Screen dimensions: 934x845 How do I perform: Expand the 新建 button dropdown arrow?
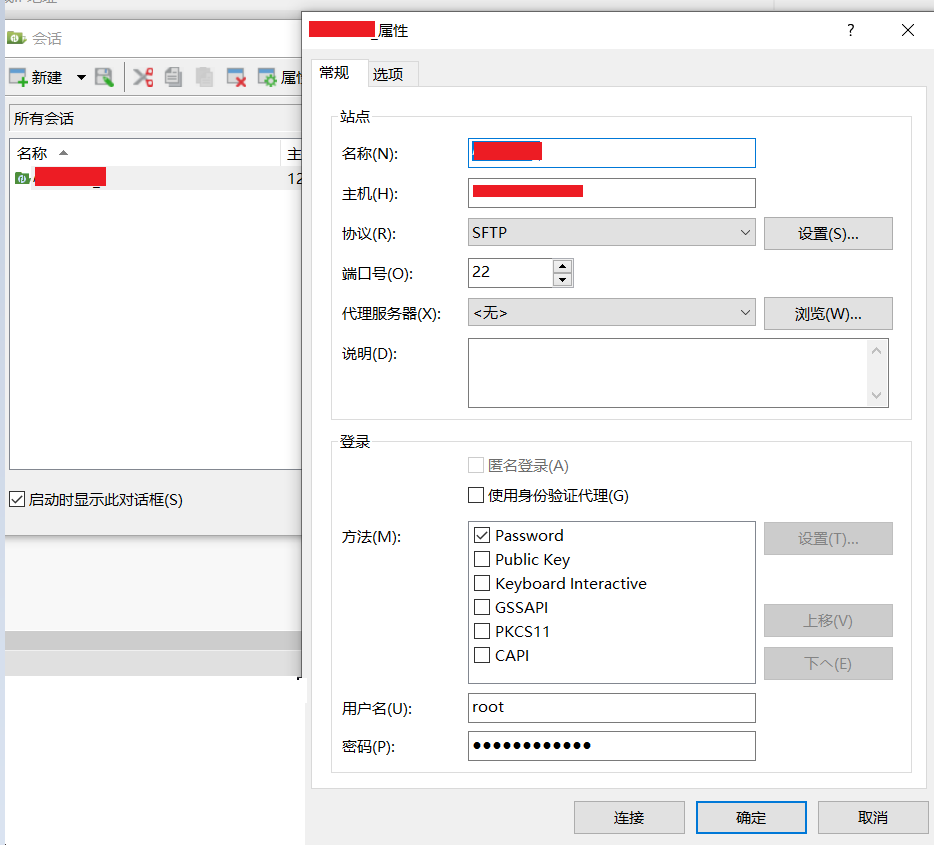point(80,77)
